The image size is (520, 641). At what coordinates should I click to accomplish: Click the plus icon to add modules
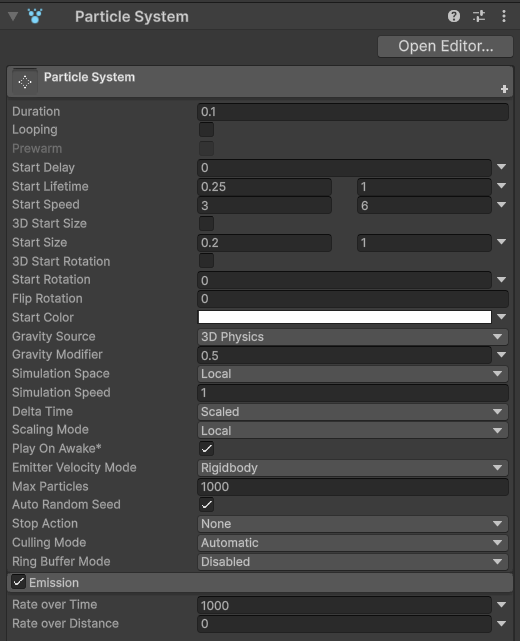tap(504, 89)
